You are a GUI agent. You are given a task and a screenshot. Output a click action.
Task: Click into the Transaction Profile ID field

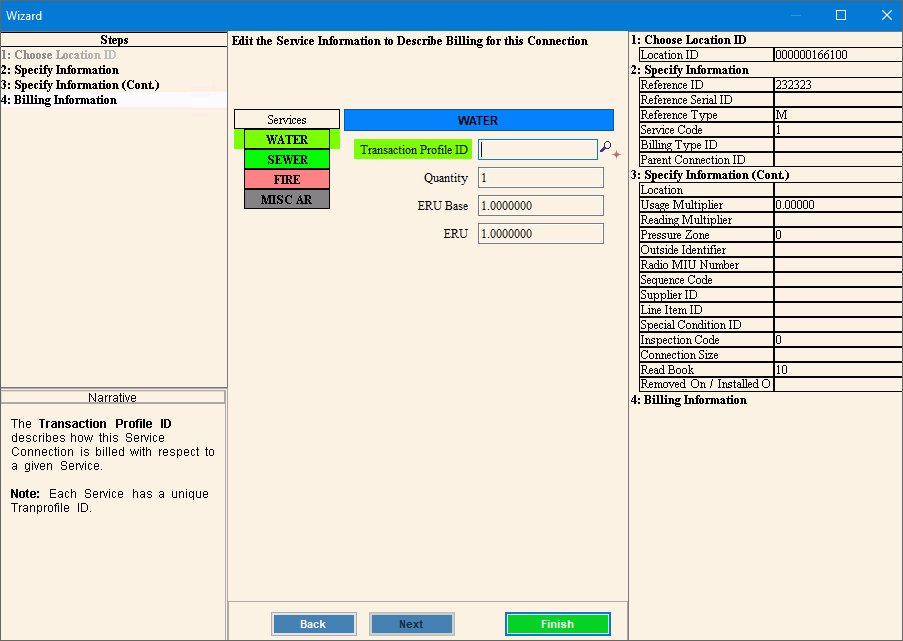[538, 150]
